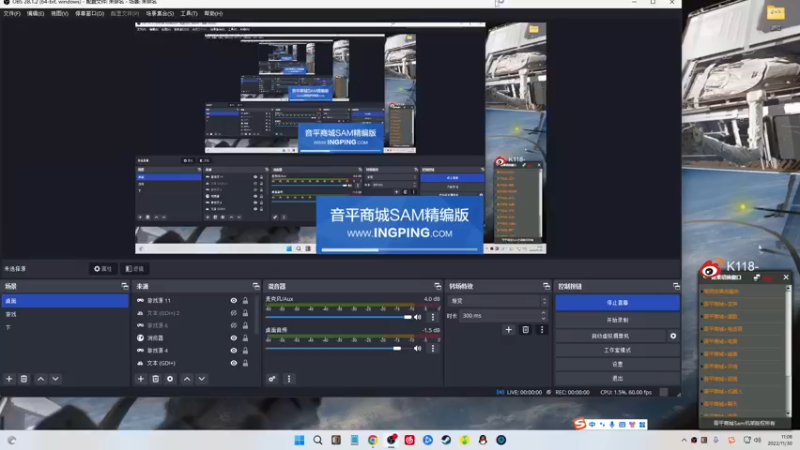
Task: Hide the 游戏源 4 source
Action: [234, 351]
